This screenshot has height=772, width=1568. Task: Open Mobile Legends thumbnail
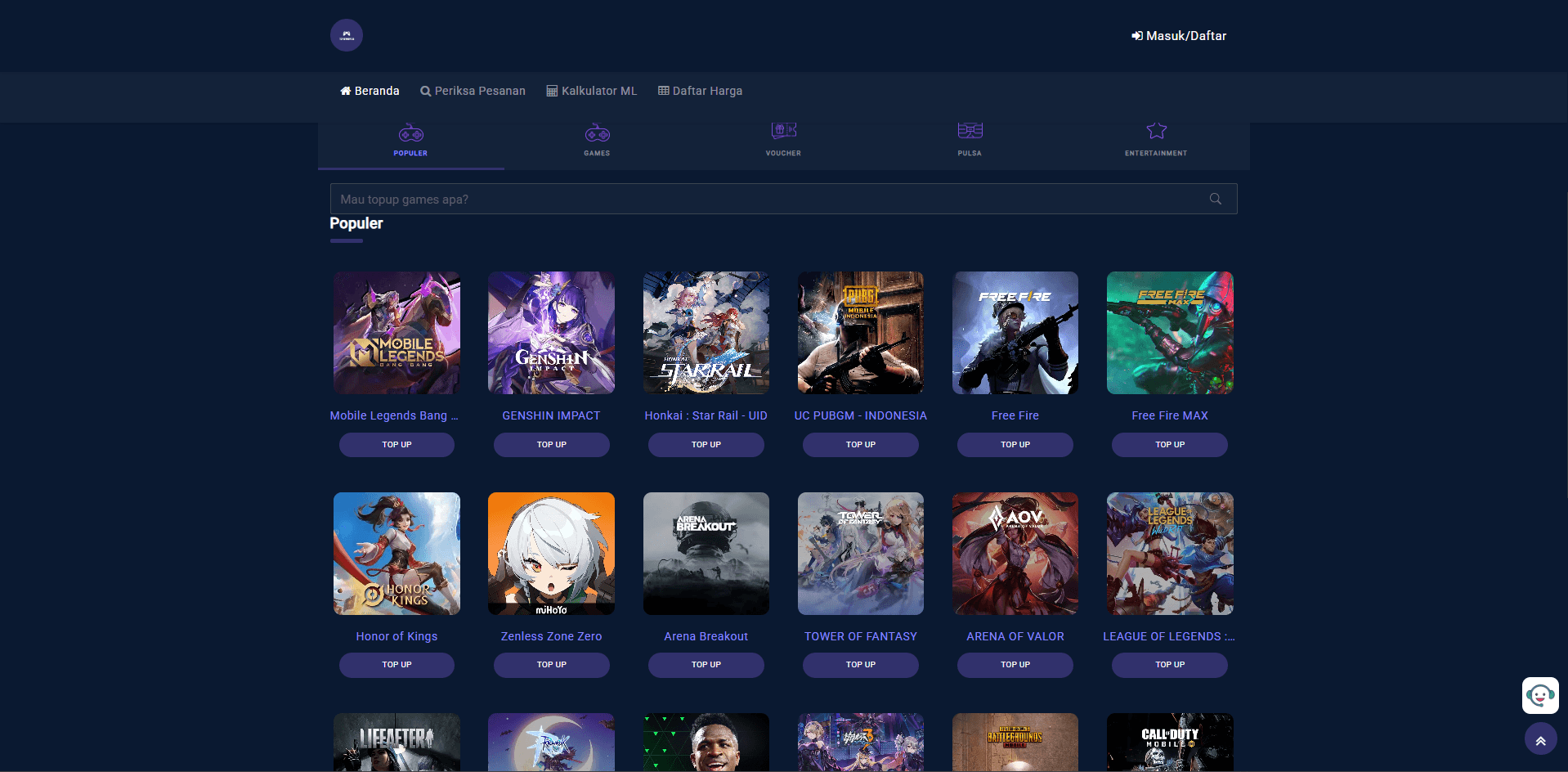(396, 333)
